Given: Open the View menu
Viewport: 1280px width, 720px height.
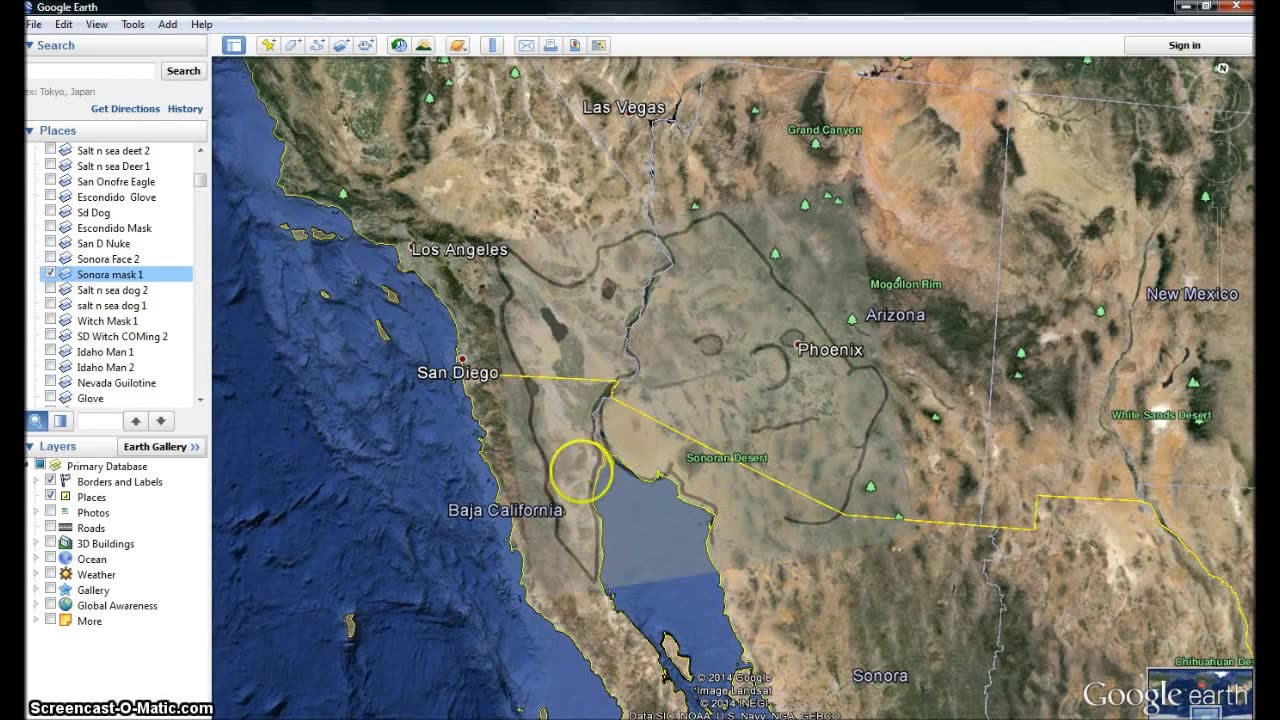Looking at the screenshot, I should (97, 24).
